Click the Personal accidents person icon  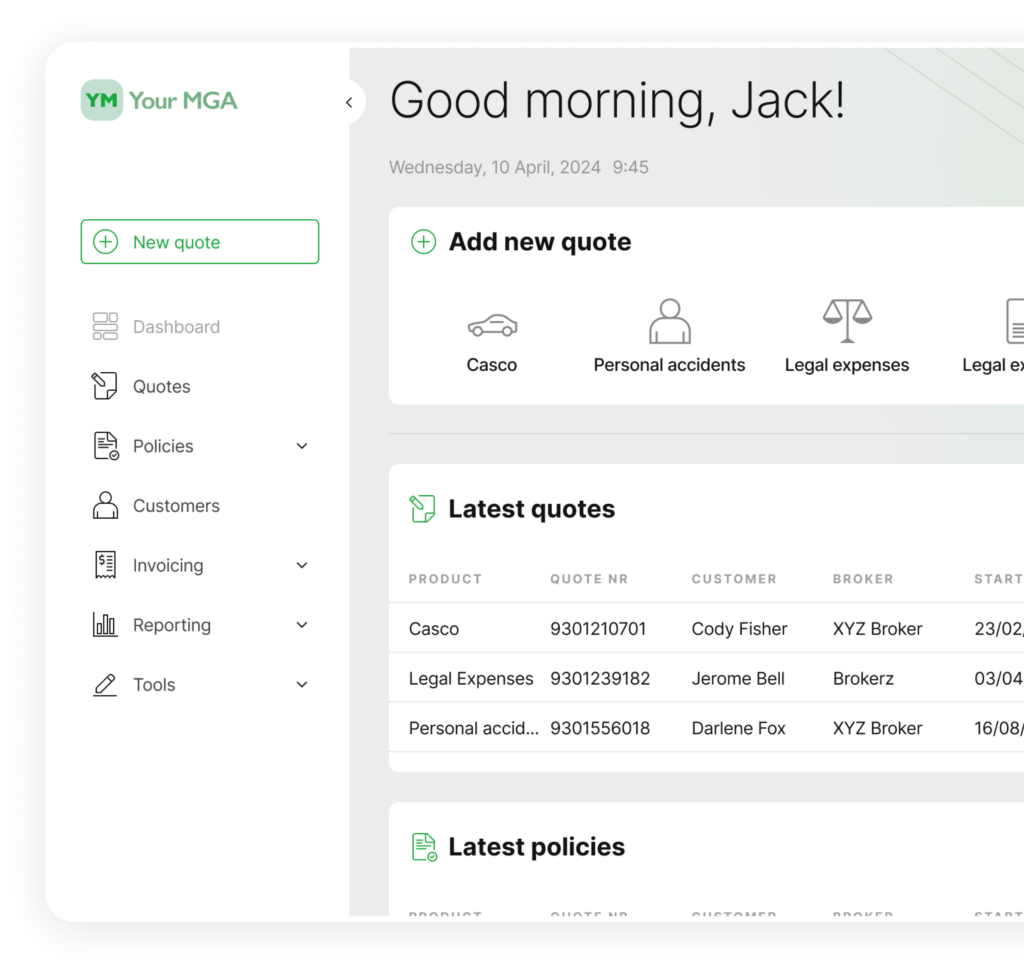(669, 321)
